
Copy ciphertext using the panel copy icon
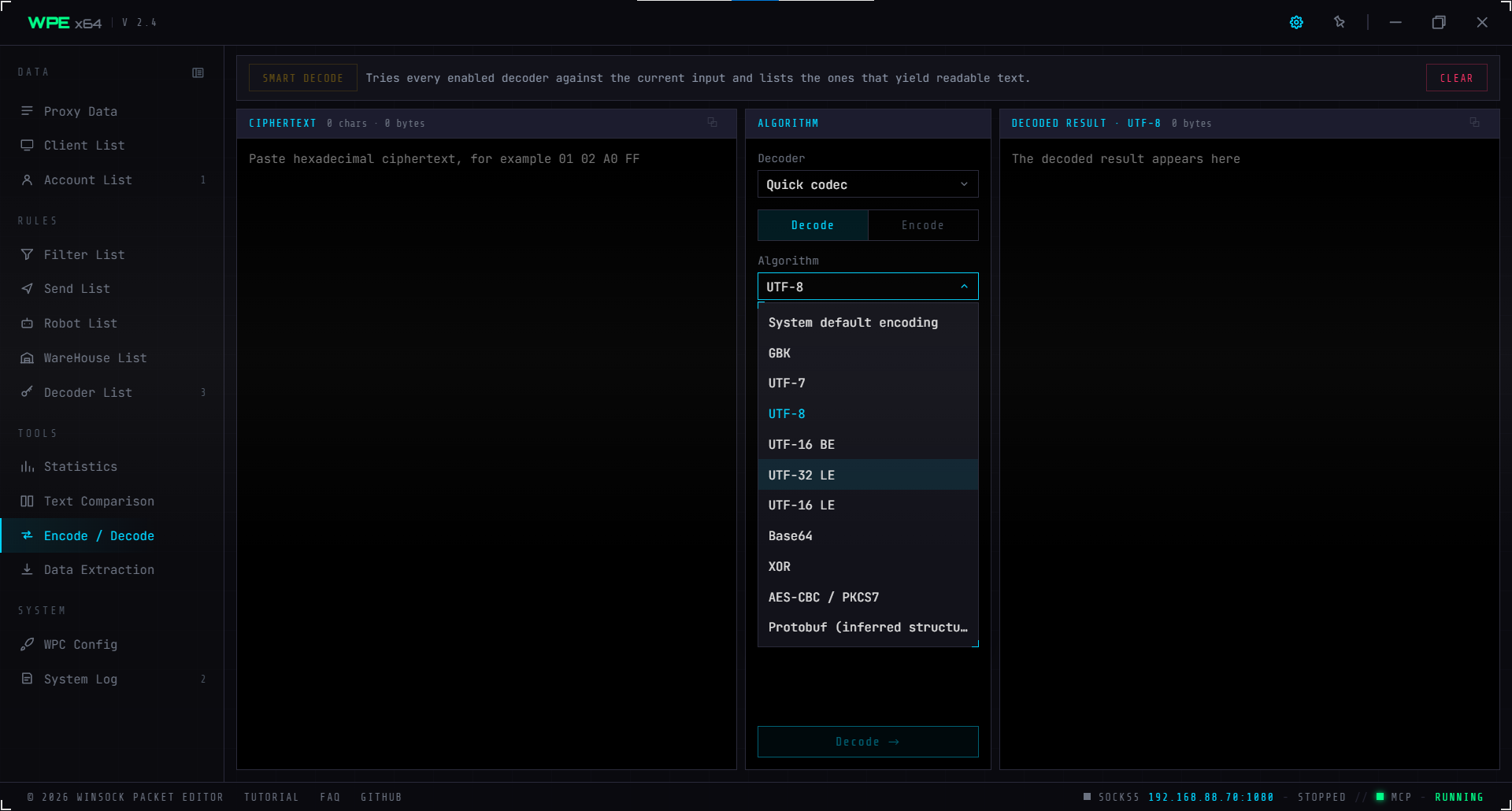coord(712,123)
